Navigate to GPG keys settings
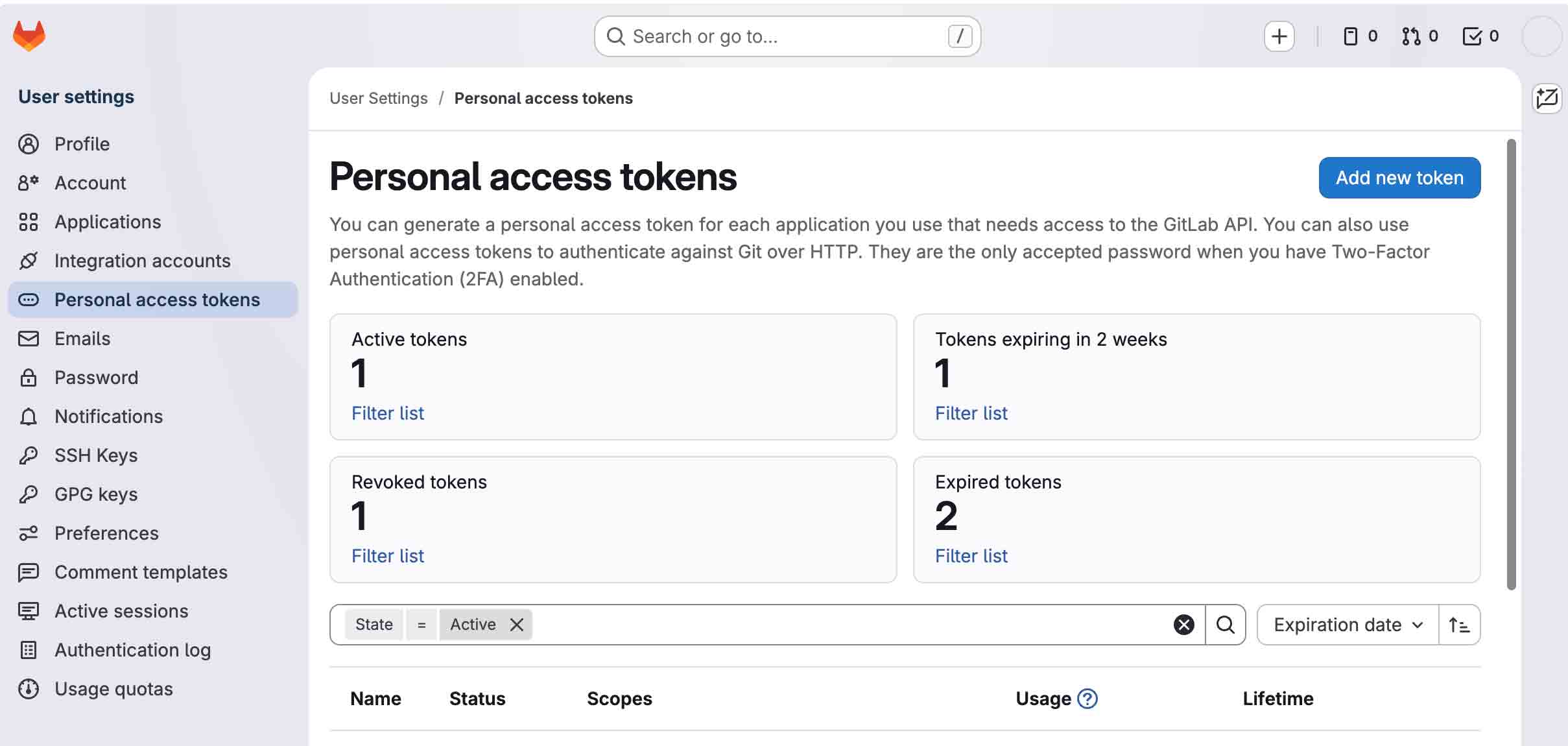Screen dimensions: 1568x746 coord(95,494)
